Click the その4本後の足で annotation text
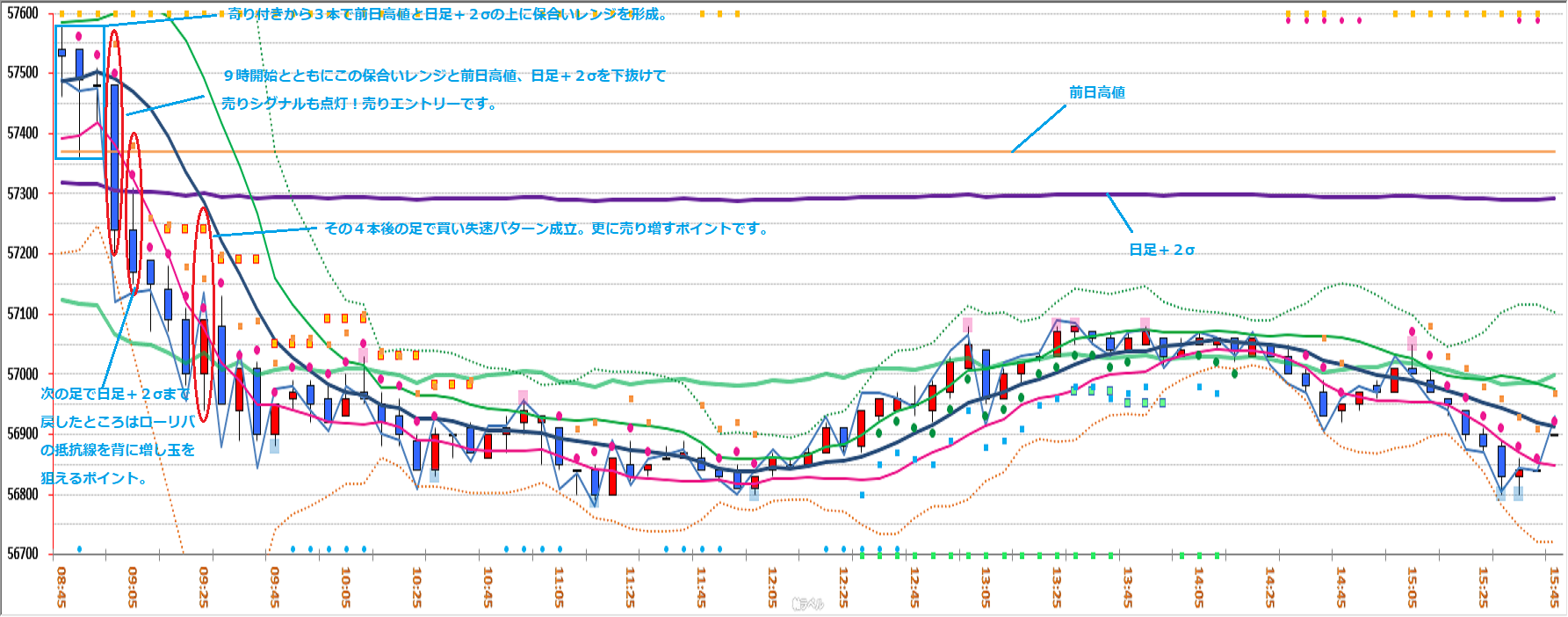Image resolution: width=1568 pixels, height=617 pixels. coord(547,229)
